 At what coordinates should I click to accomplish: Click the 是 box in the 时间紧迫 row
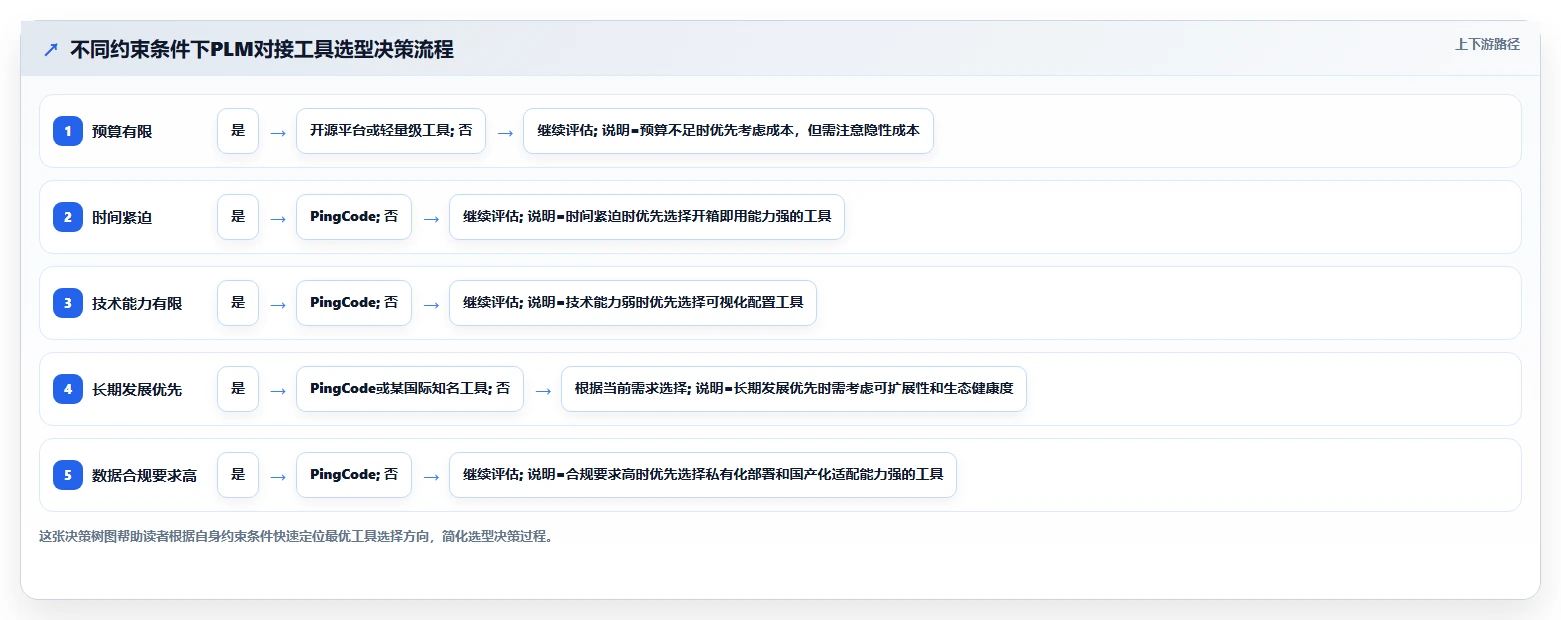238,217
